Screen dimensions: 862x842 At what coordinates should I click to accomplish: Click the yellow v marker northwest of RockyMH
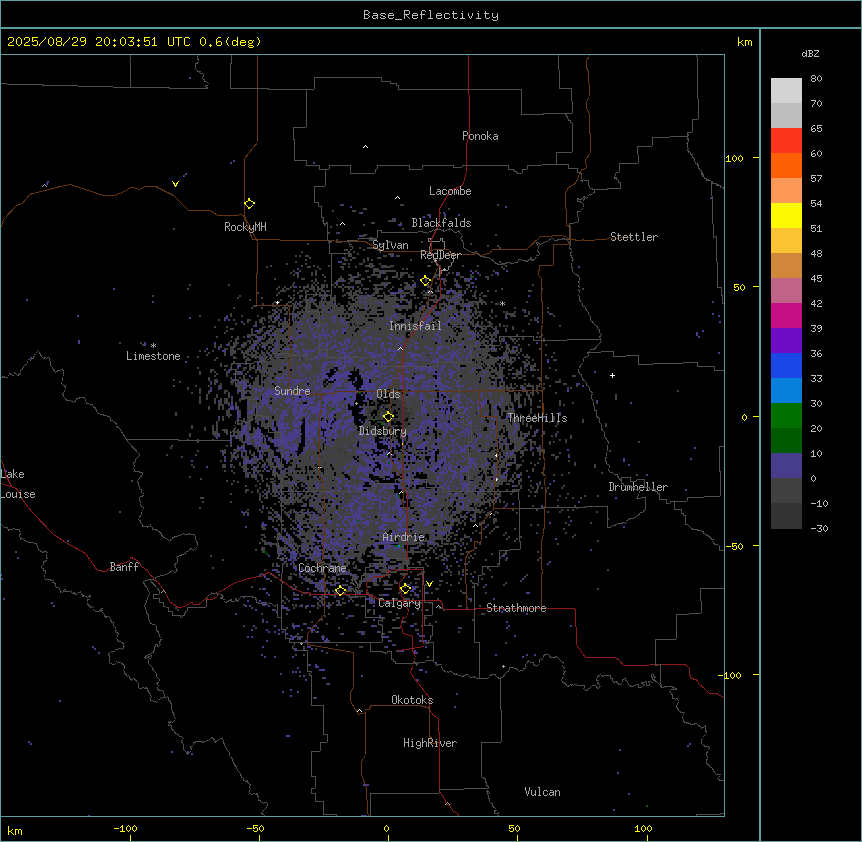(x=175, y=184)
